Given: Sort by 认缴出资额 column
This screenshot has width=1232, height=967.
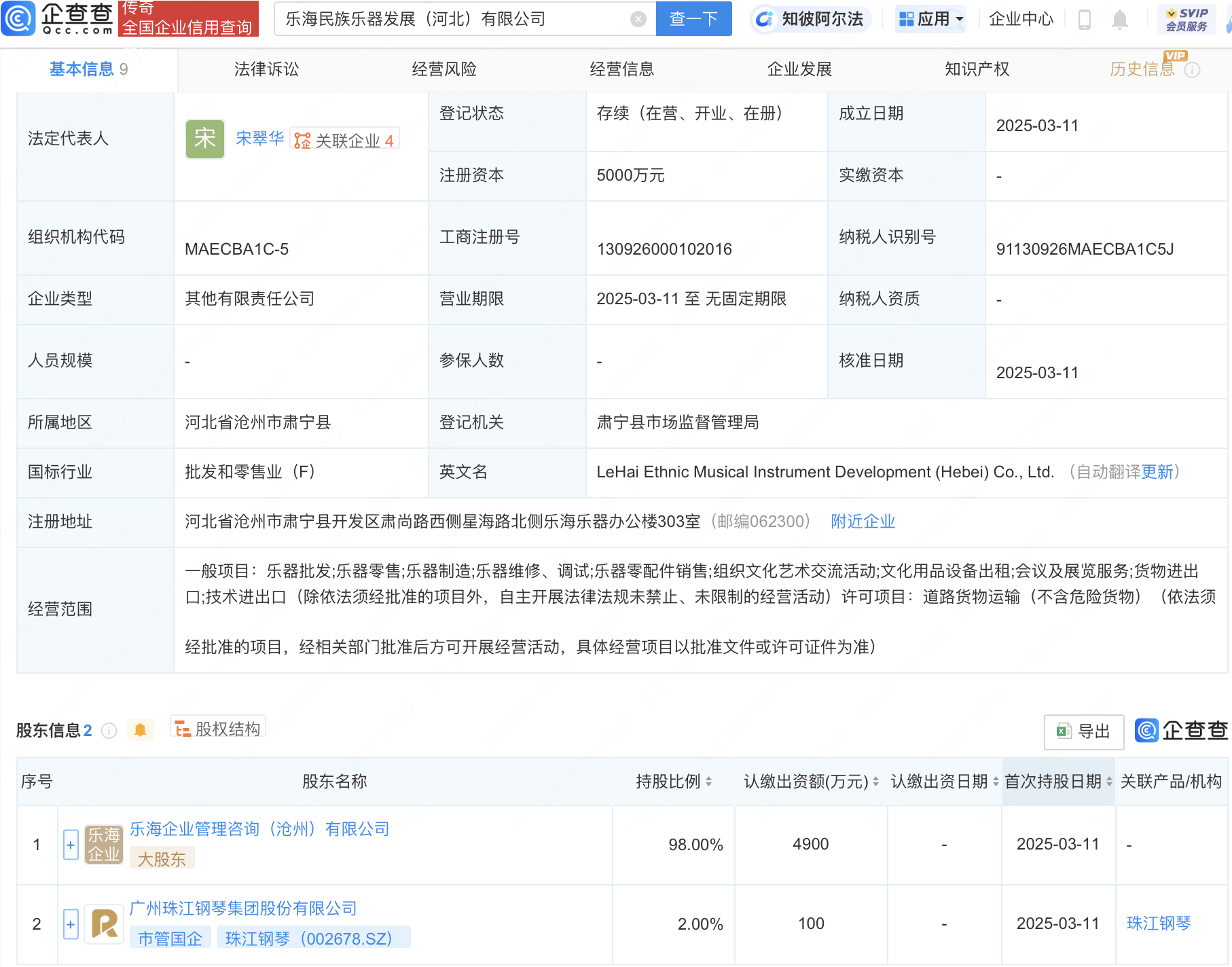Looking at the screenshot, I should point(875,782).
